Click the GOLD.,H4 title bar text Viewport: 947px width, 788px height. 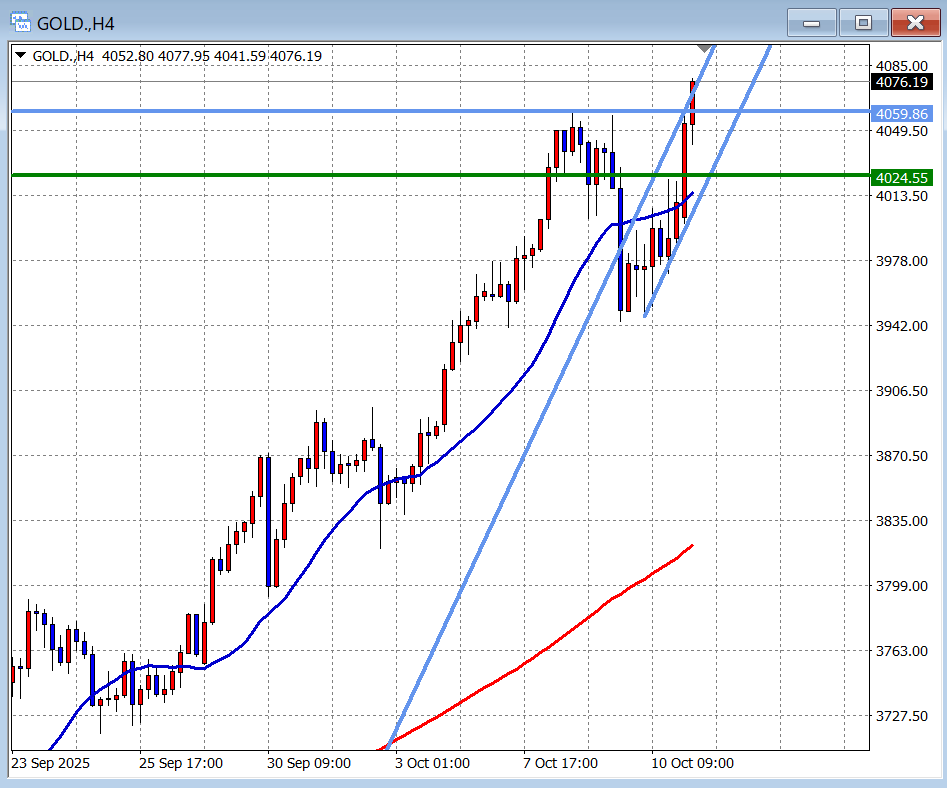pyautogui.click(x=76, y=21)
